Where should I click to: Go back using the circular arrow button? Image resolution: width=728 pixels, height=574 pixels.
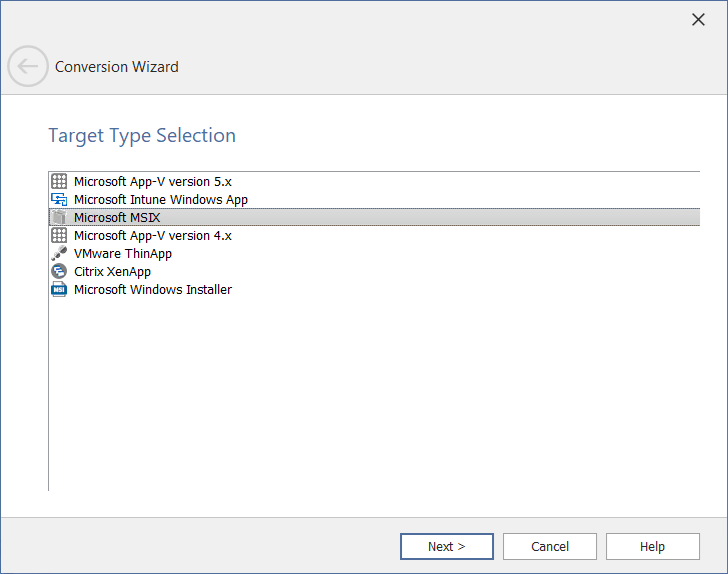[27, 67]
